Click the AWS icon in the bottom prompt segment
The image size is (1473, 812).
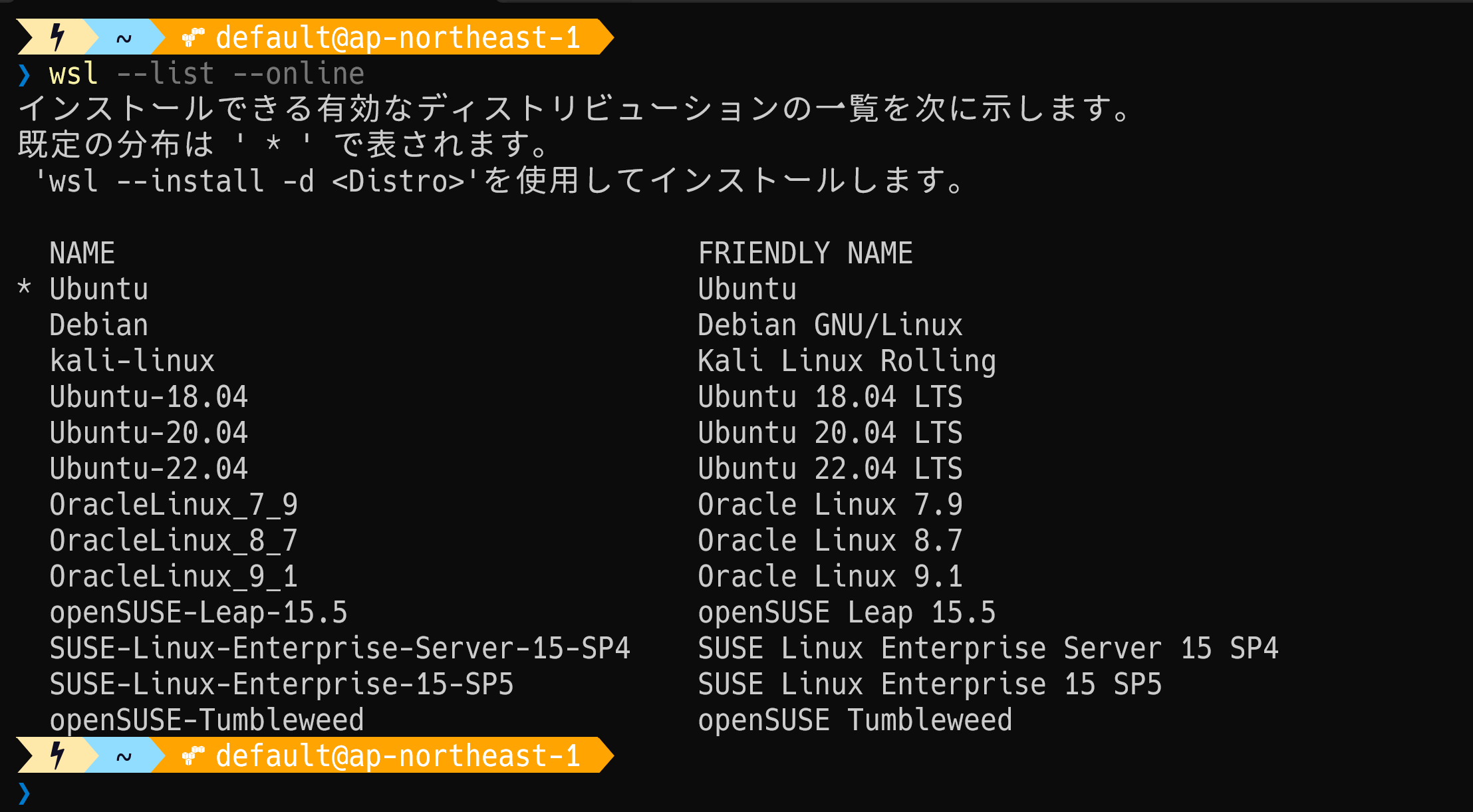(x=192, y=755)
